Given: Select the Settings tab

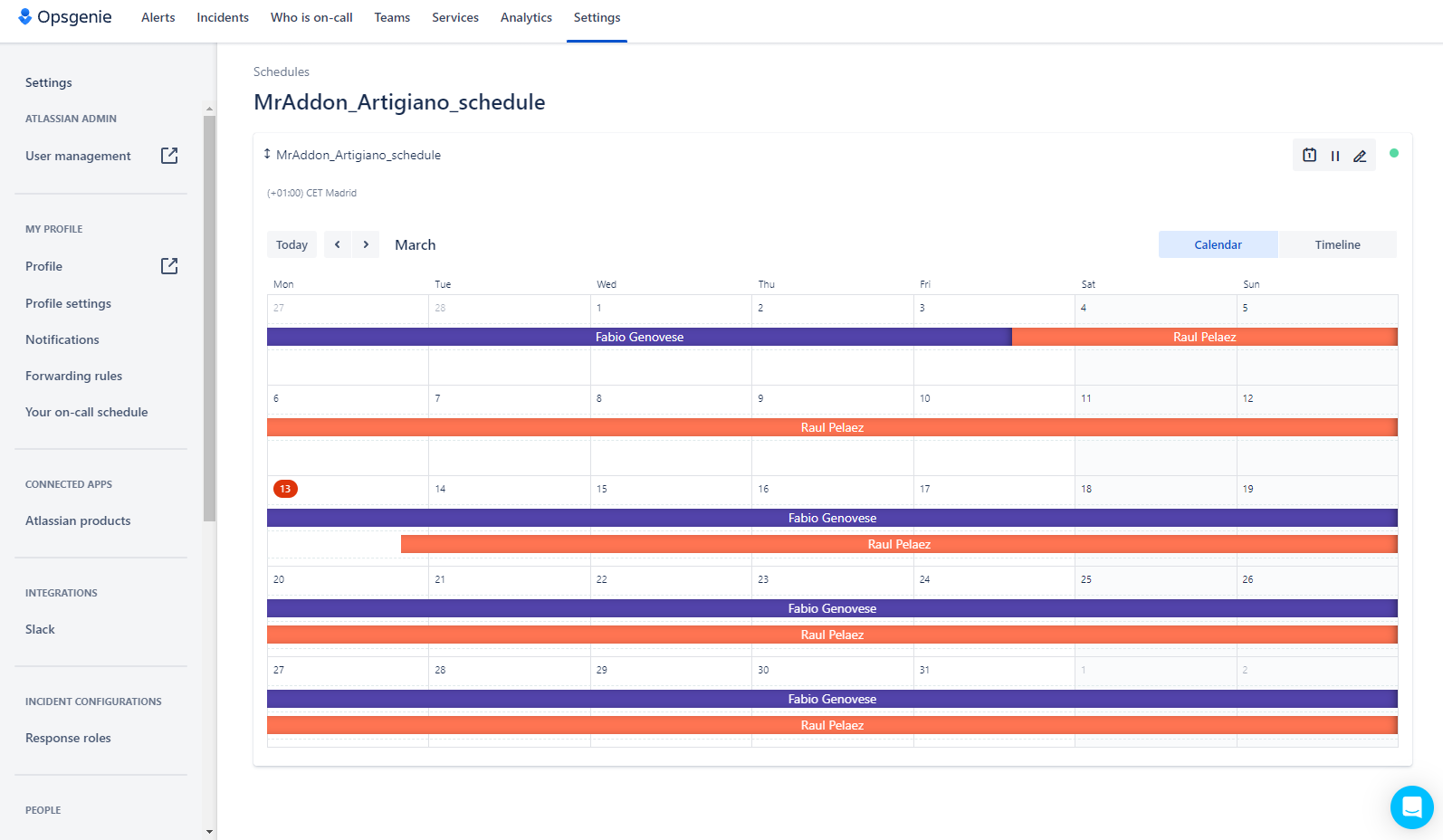Looking at the screenshot, I should 597,17.
